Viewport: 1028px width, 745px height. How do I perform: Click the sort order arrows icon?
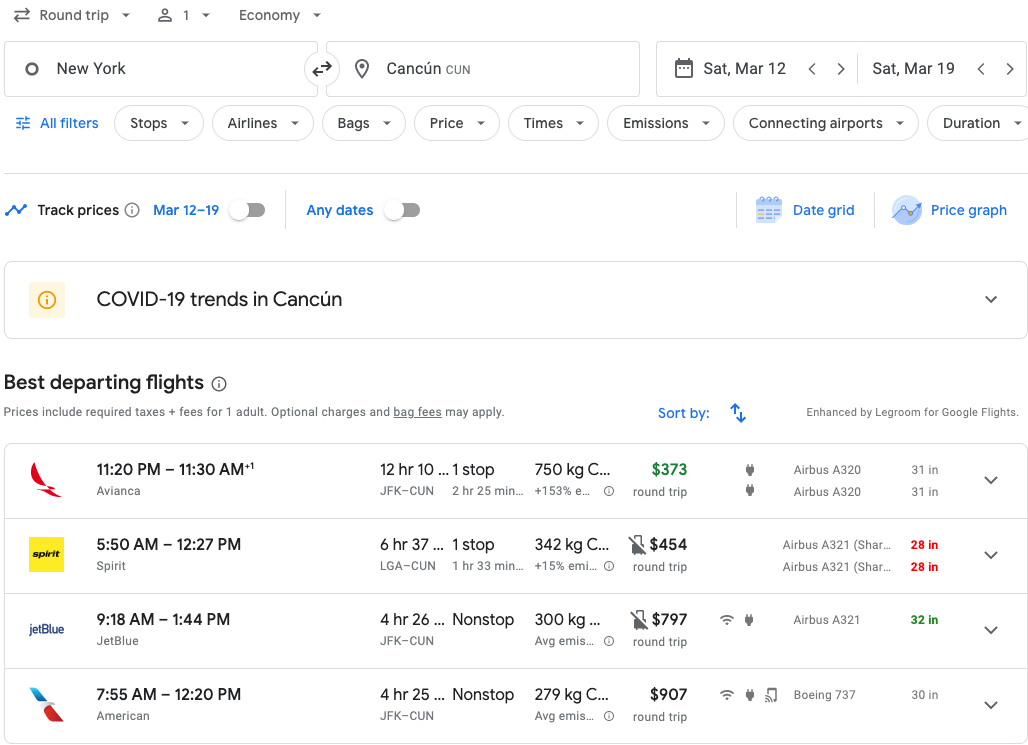pos(738,413)
